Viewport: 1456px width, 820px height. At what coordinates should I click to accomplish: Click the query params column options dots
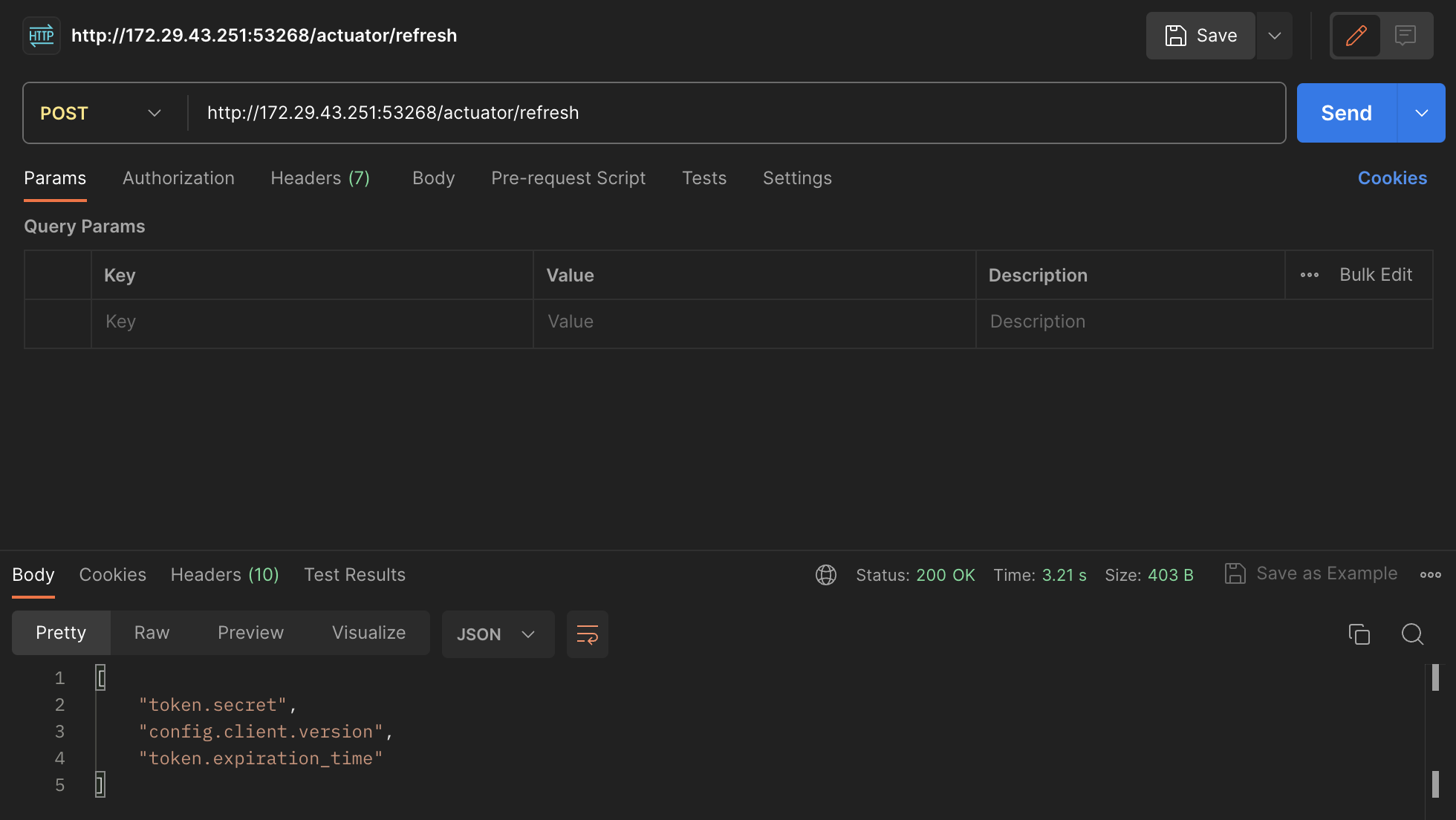click(x=1309, y=276)
